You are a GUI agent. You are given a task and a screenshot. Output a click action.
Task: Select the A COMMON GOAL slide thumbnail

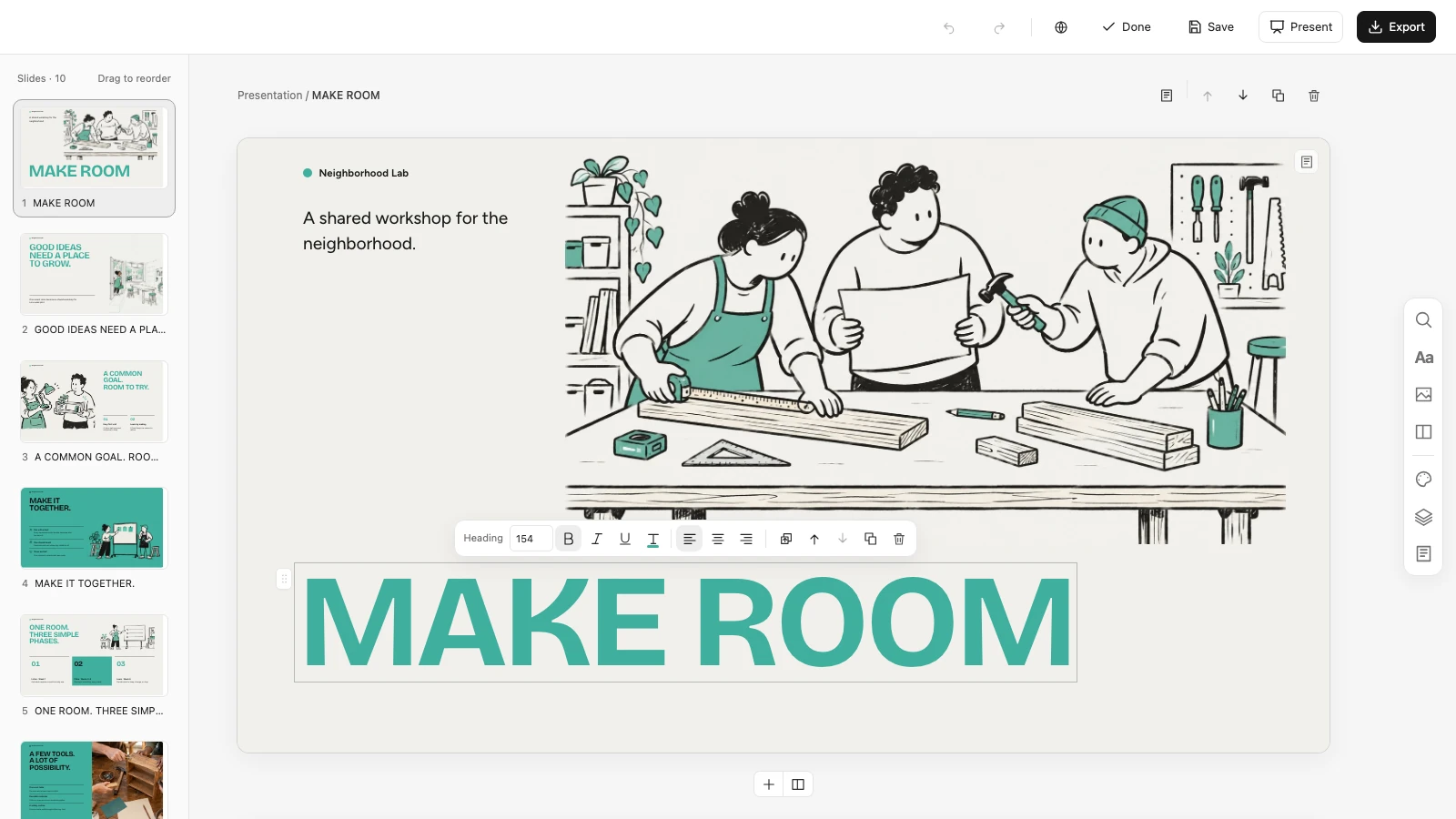click(94, 401)
